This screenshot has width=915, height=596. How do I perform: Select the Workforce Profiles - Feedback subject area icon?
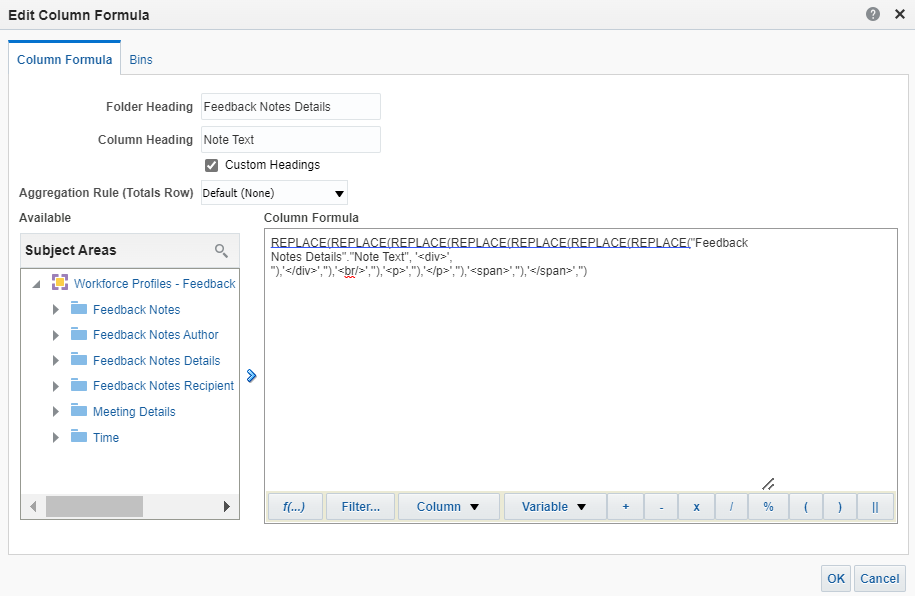pos(58,283)
